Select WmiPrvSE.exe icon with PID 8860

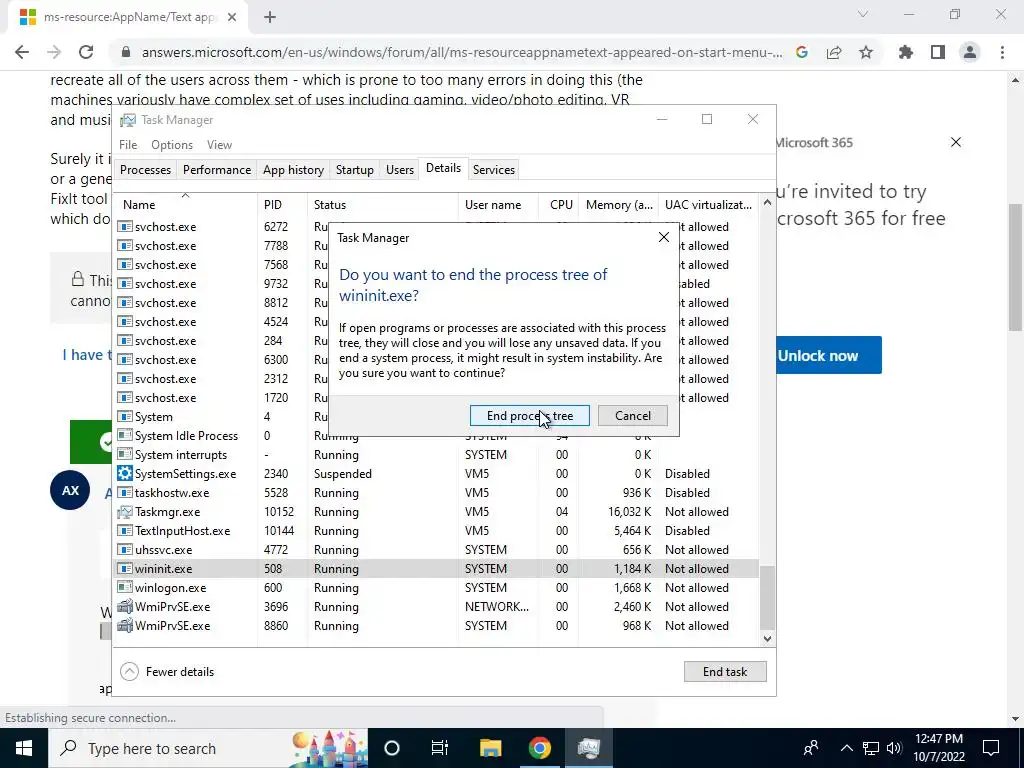tap(124, 626)
